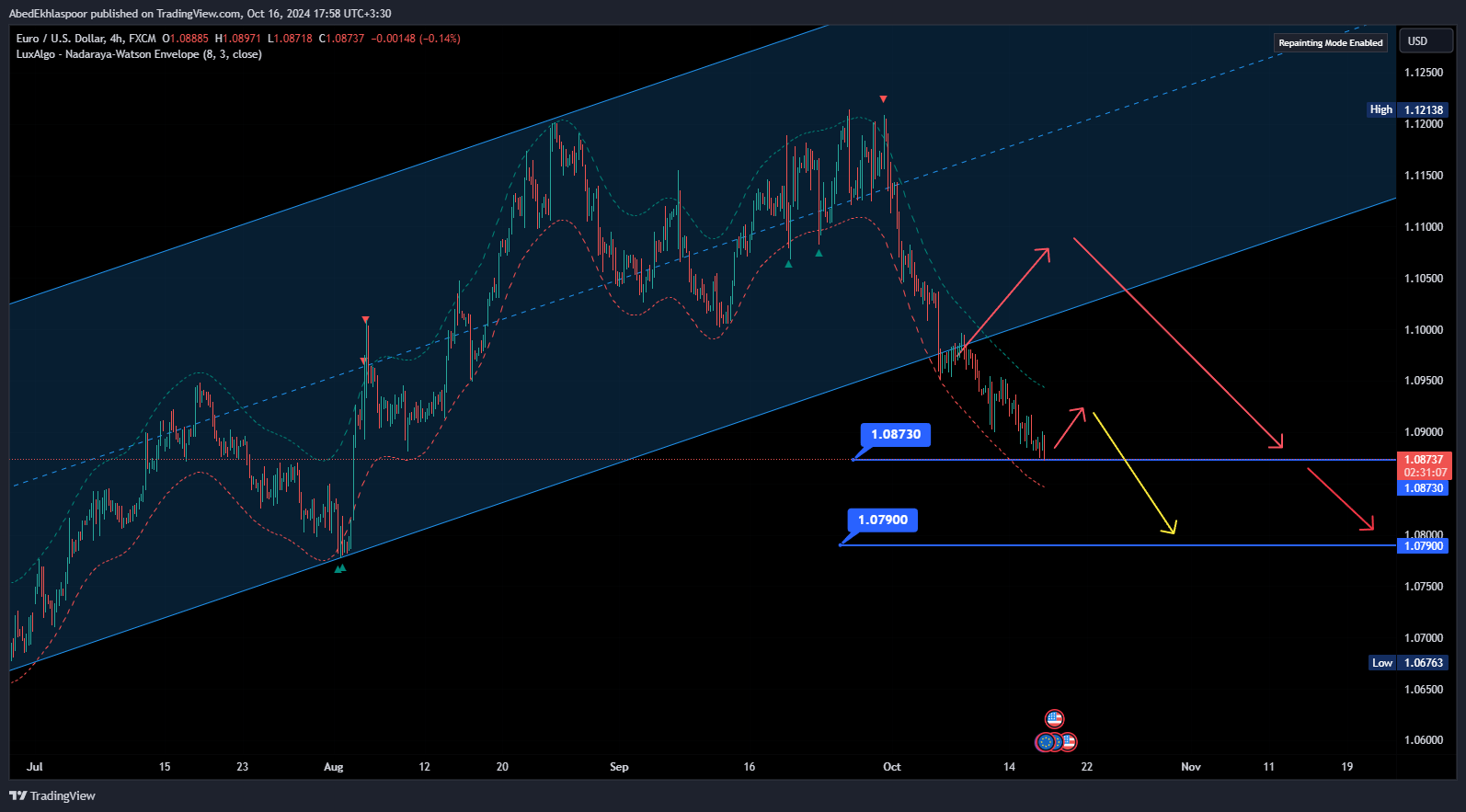Click the Aug date label on the time axis
The image size is (1466, 812).
[x=334, y=767]
